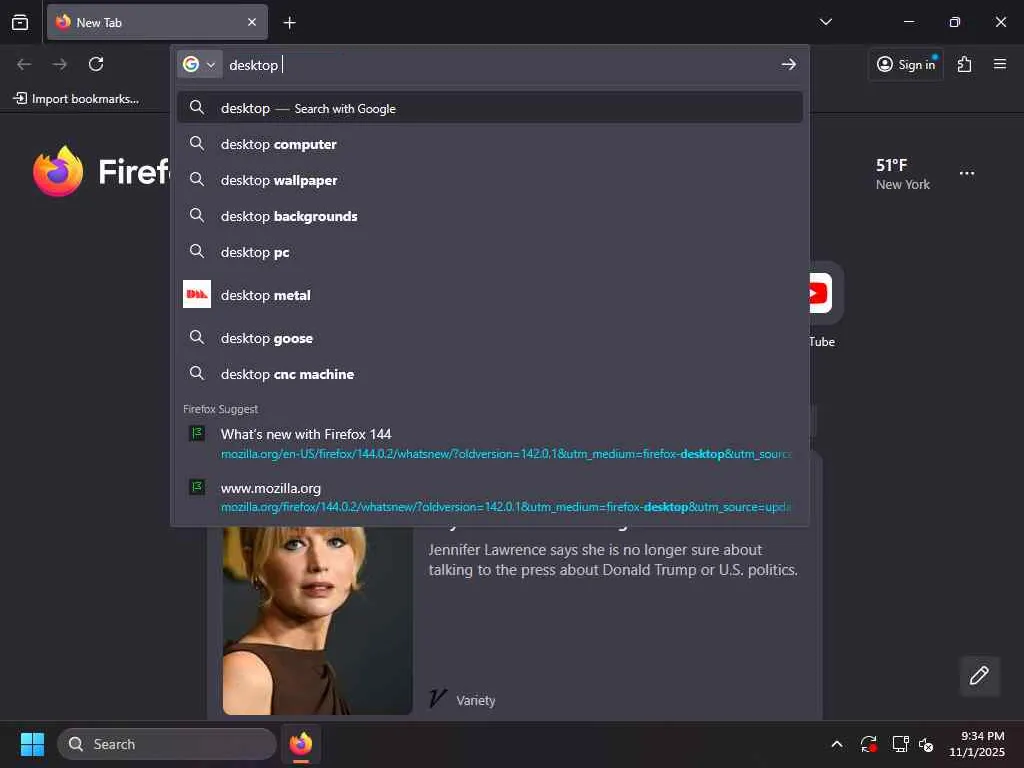Select the 'desktop goose' suggestion

(490, 338)
